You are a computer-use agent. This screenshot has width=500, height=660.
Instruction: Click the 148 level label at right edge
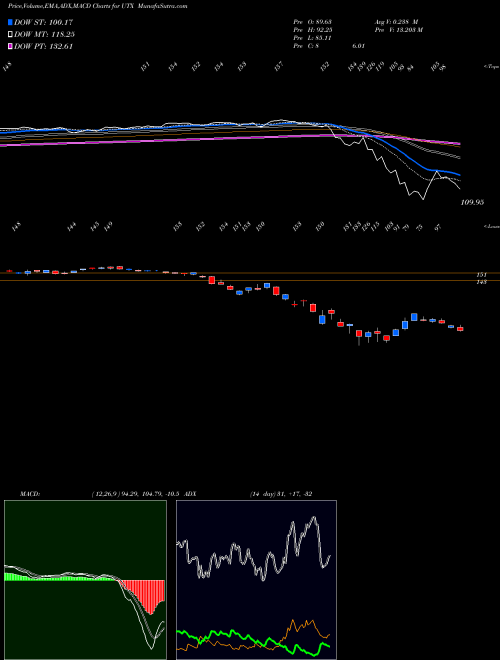coord(481,282)
